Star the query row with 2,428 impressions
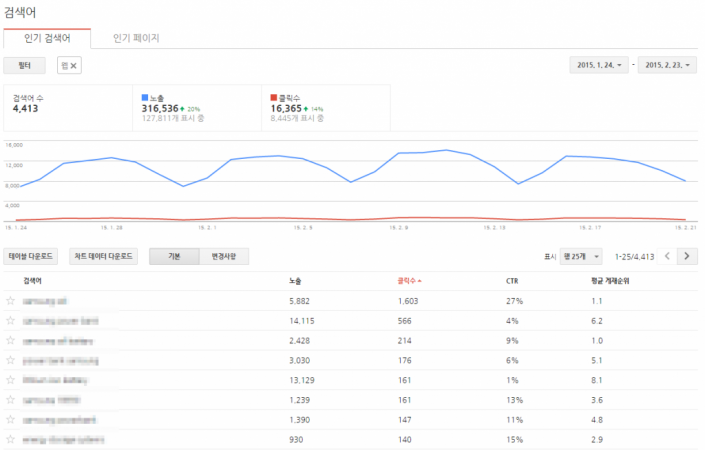This screenshot has width=705, height=450. coord(10,340)
